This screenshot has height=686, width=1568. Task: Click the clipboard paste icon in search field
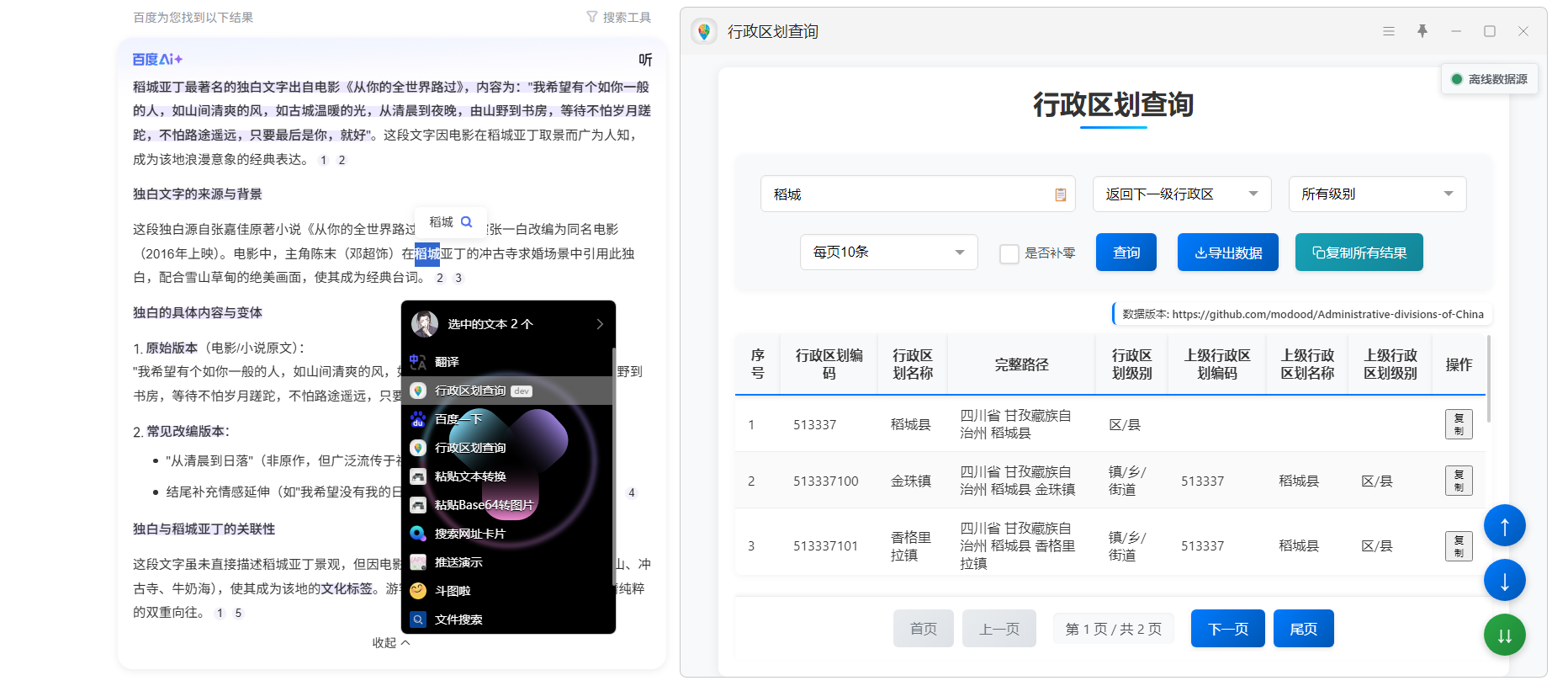(x=1061, y=194)
